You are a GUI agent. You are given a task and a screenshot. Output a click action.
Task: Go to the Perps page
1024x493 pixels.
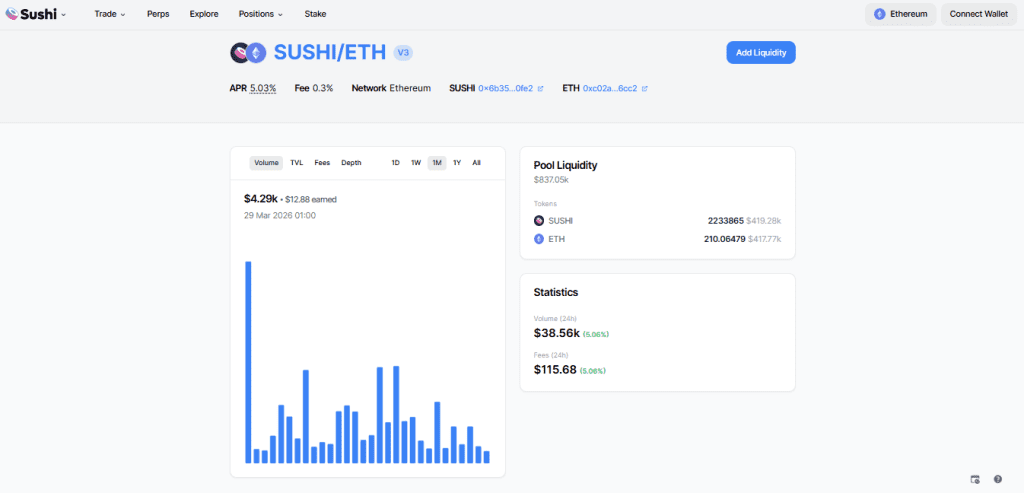coord(158,14)
